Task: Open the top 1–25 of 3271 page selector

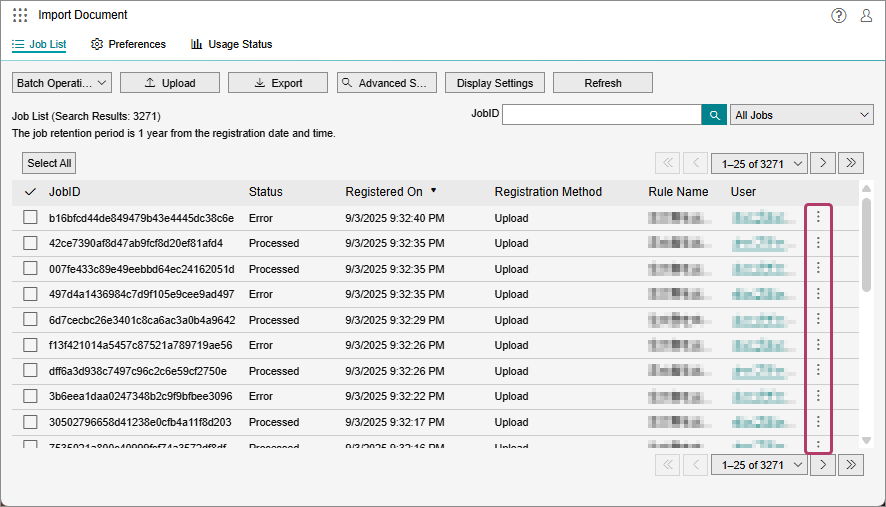Action: 759,163
